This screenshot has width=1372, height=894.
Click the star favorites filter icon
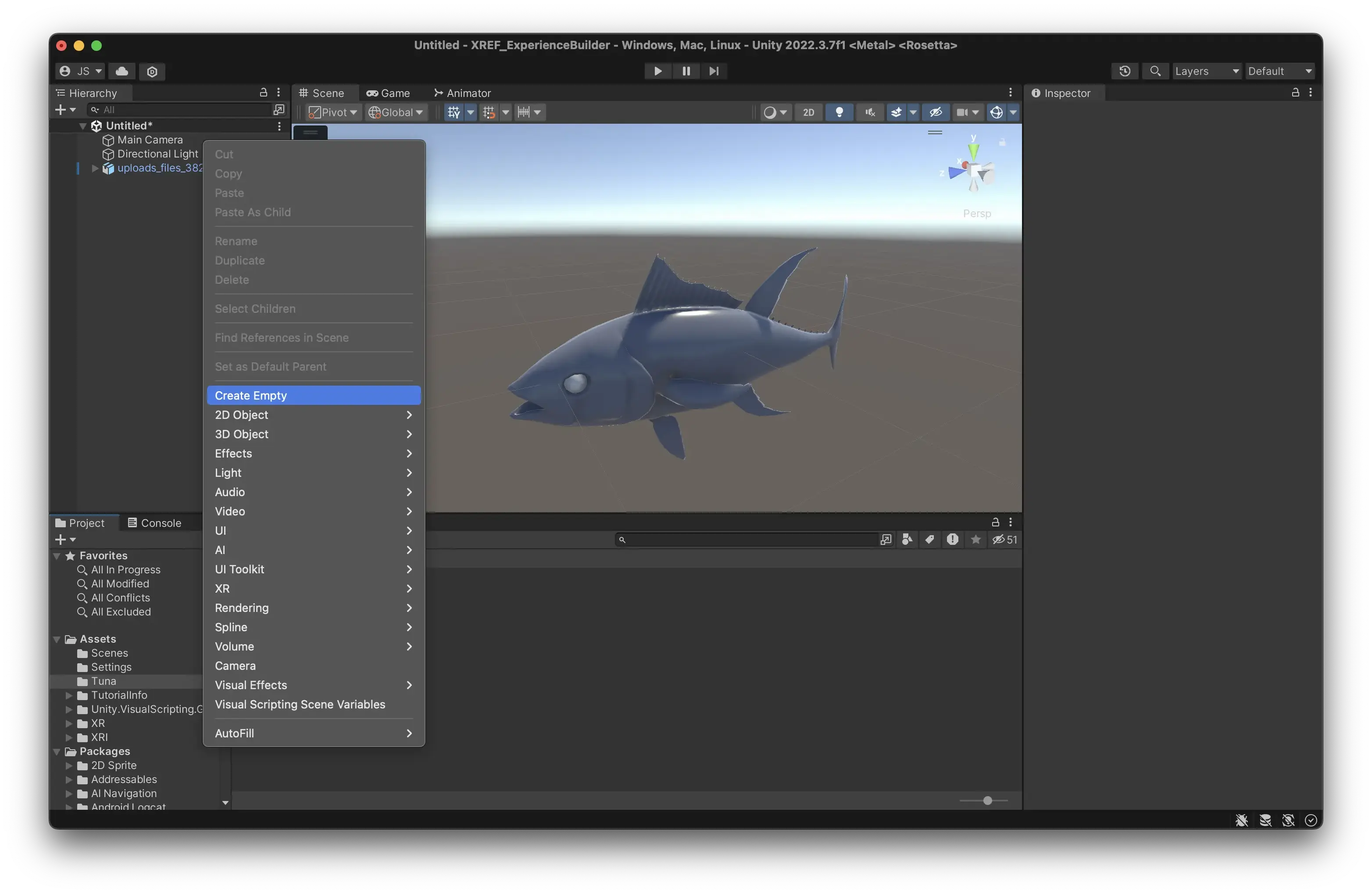[975, 540]
